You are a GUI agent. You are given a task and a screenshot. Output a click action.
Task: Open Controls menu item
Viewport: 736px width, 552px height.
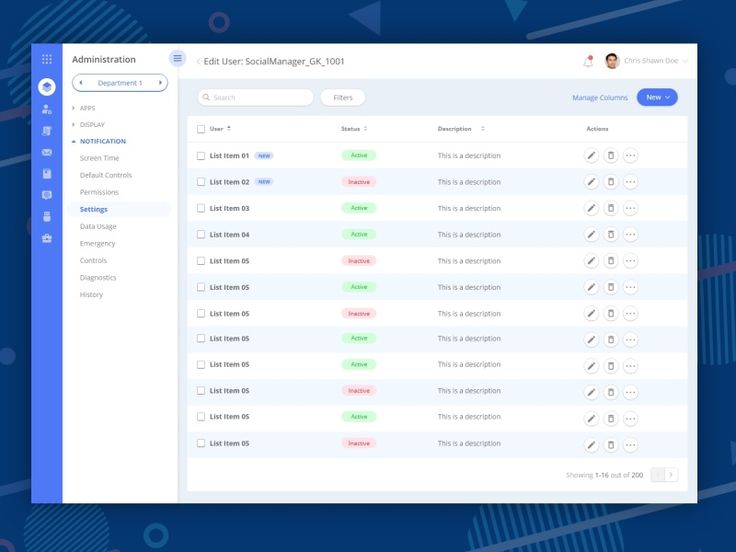(93, 260)
